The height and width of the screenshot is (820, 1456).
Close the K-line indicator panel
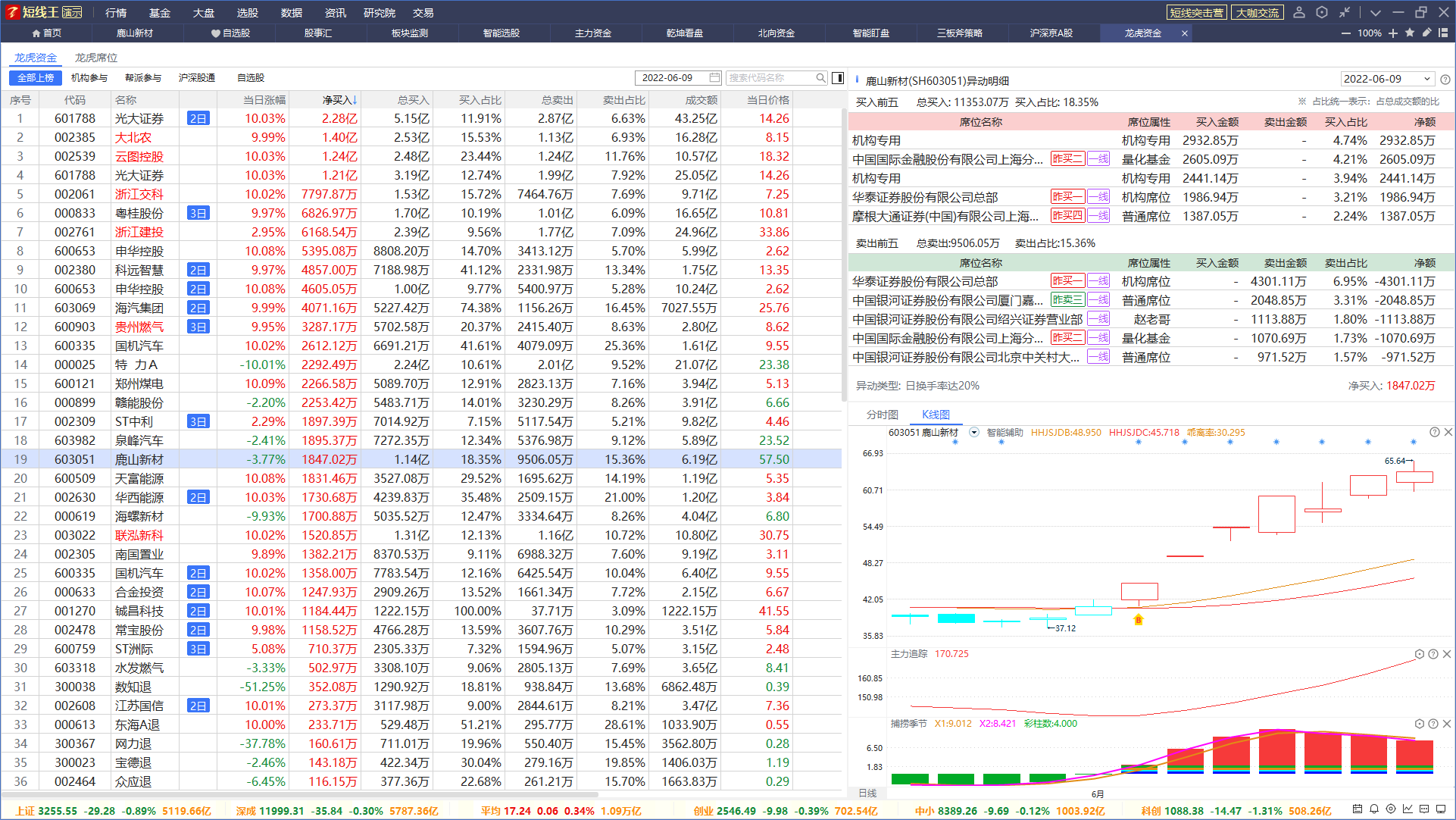pos(1448,432)
